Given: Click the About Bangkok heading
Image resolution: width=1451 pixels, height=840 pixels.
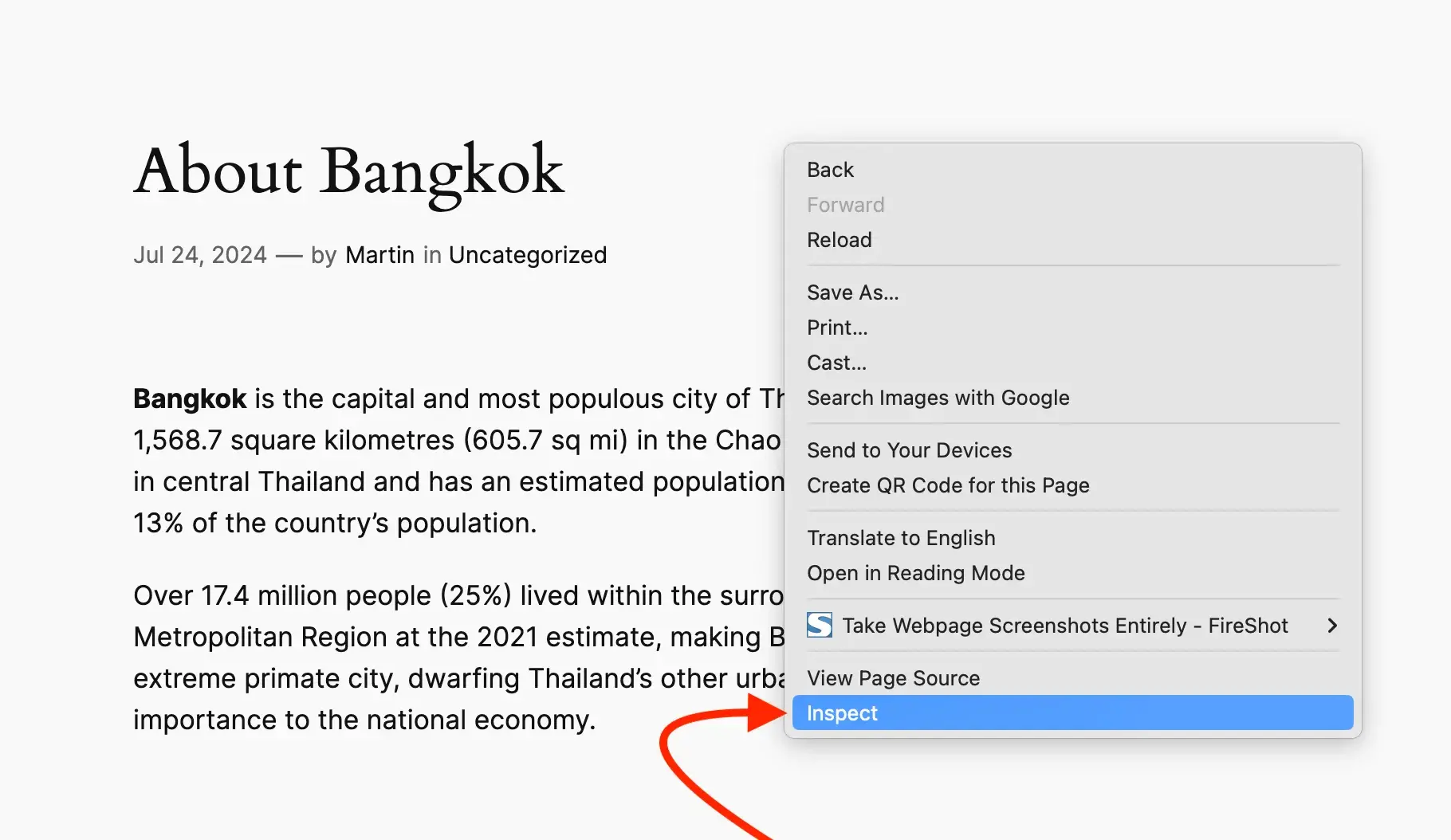Looking at the screenshot, I should tap(349, 173).
